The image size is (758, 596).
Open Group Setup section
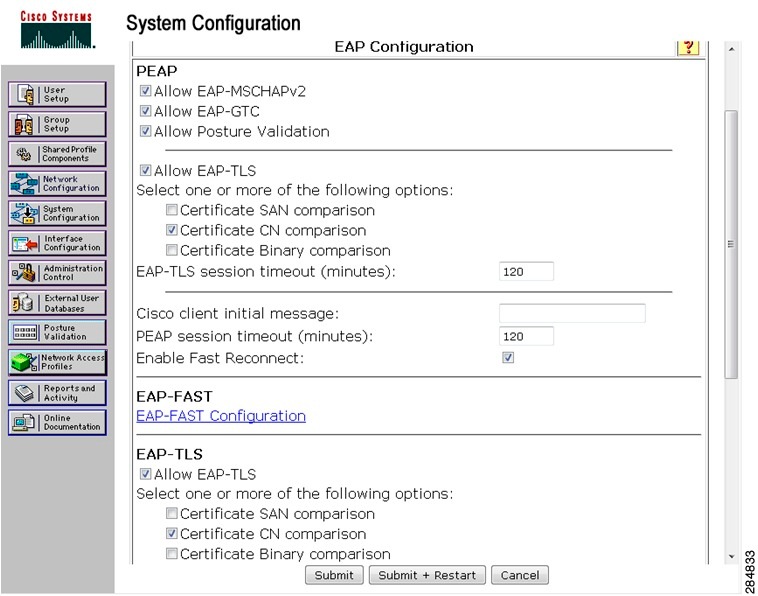click(x=57, y=124)
